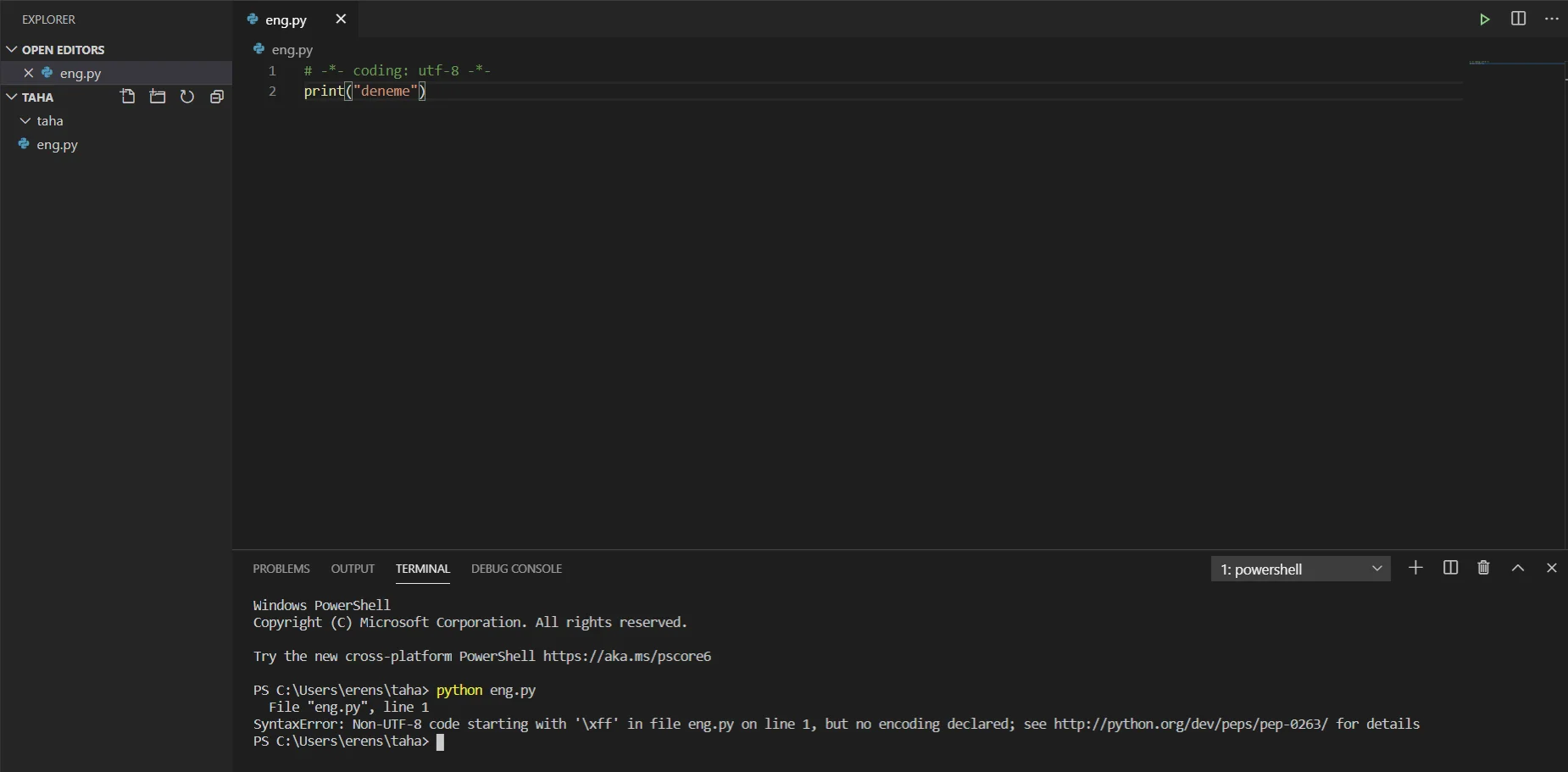Screen dimensions: 1568x772
Task: Kill terminal with trash icon
Action: point(1483,568)
